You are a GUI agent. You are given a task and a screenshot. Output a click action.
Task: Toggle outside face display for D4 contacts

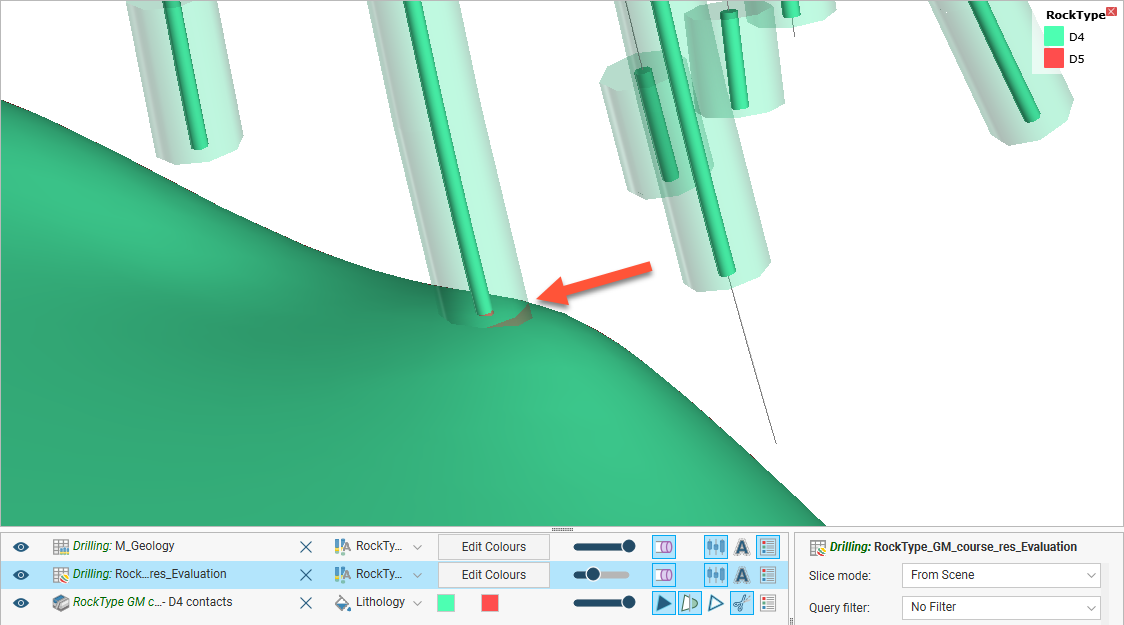pyautogui.click(x=689, y=603)
